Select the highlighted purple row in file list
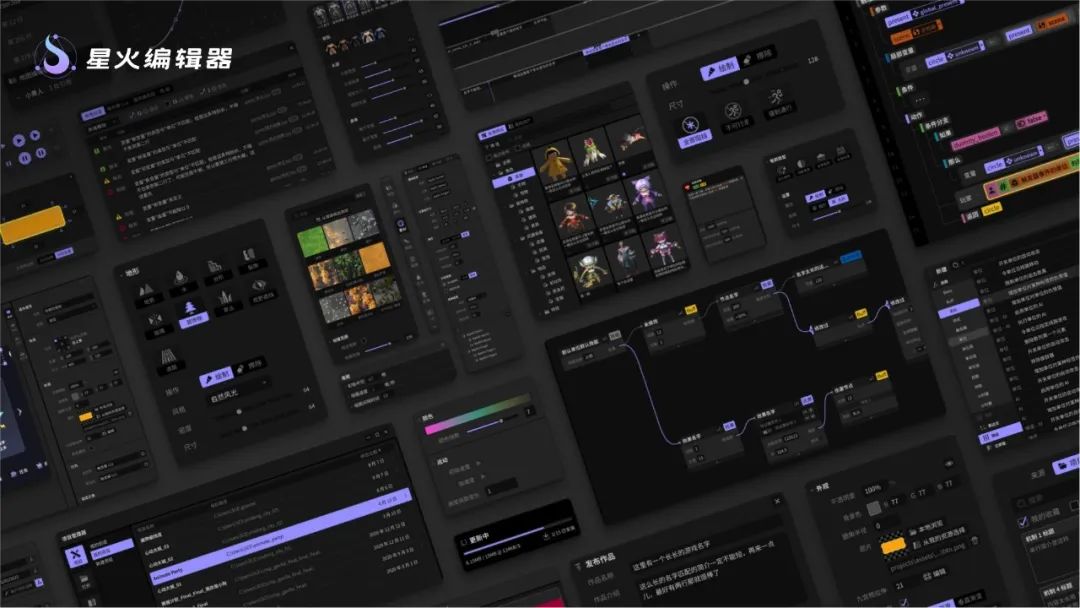Viewport: 1080px width, 608px height. 278,534
